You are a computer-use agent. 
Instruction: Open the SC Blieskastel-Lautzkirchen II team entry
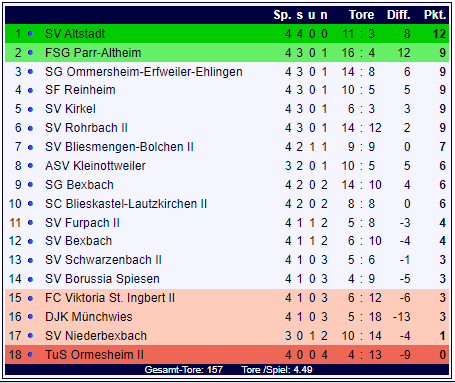tap(126, 204)
